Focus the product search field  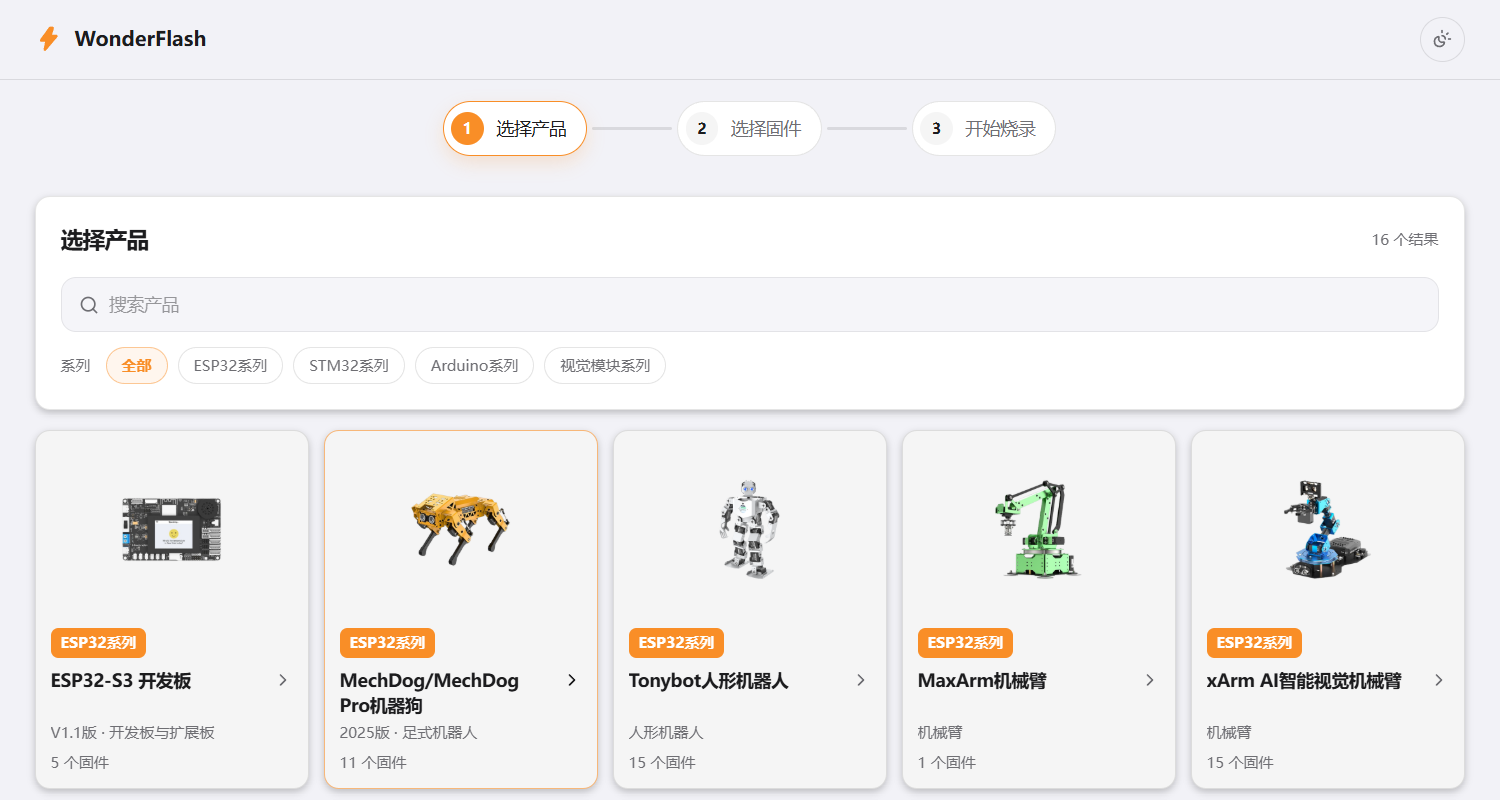coord(750,304)
